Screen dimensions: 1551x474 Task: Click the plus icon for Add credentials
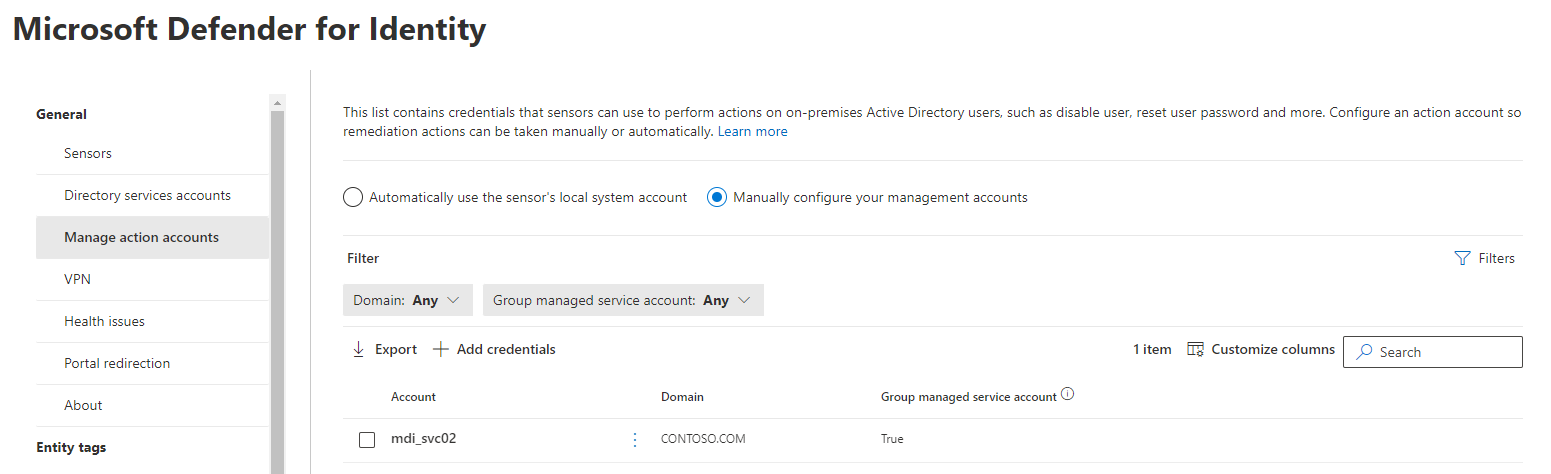[440, 349]
